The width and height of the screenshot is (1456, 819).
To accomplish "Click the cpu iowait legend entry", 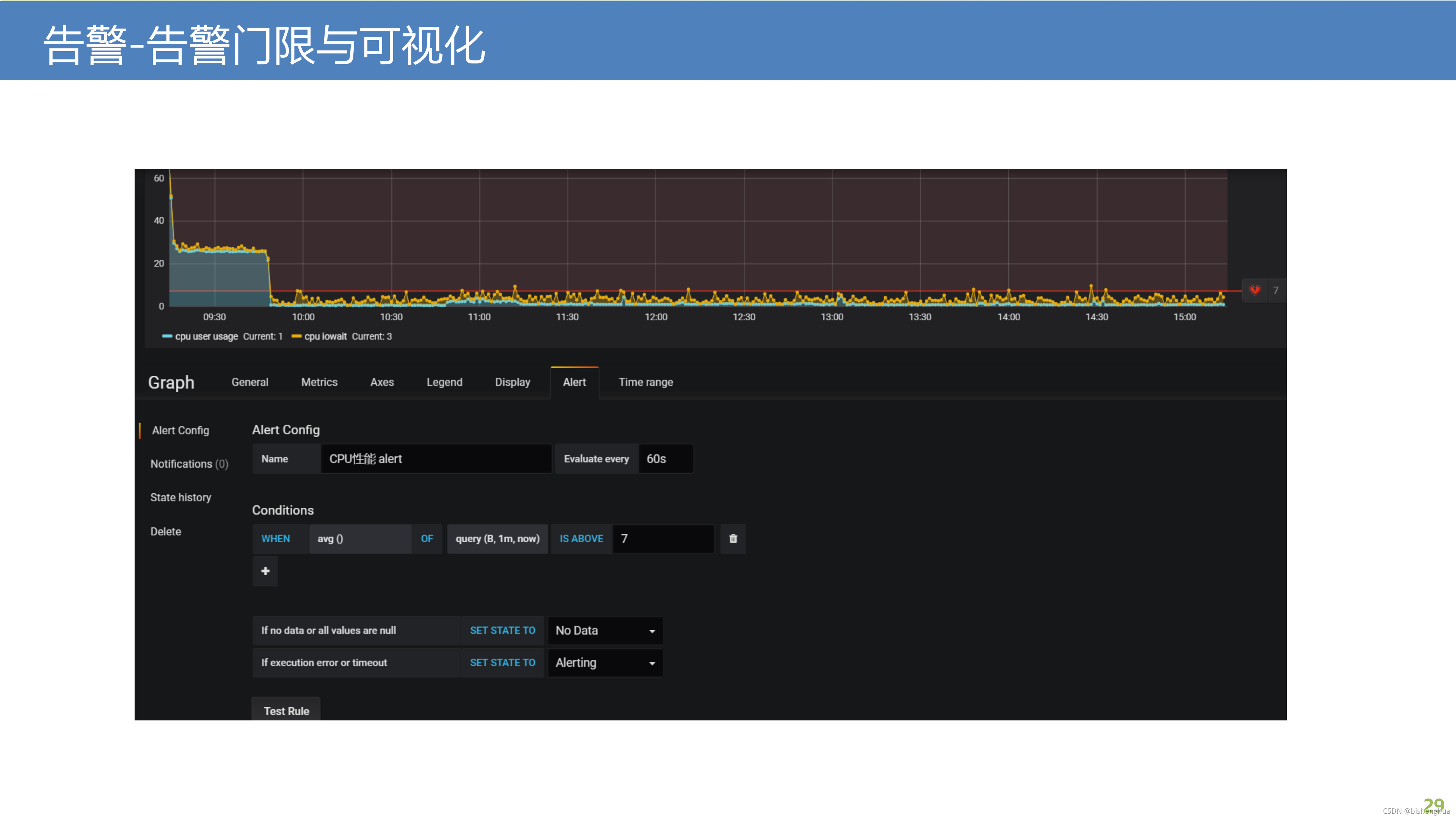I will [325, 336].
